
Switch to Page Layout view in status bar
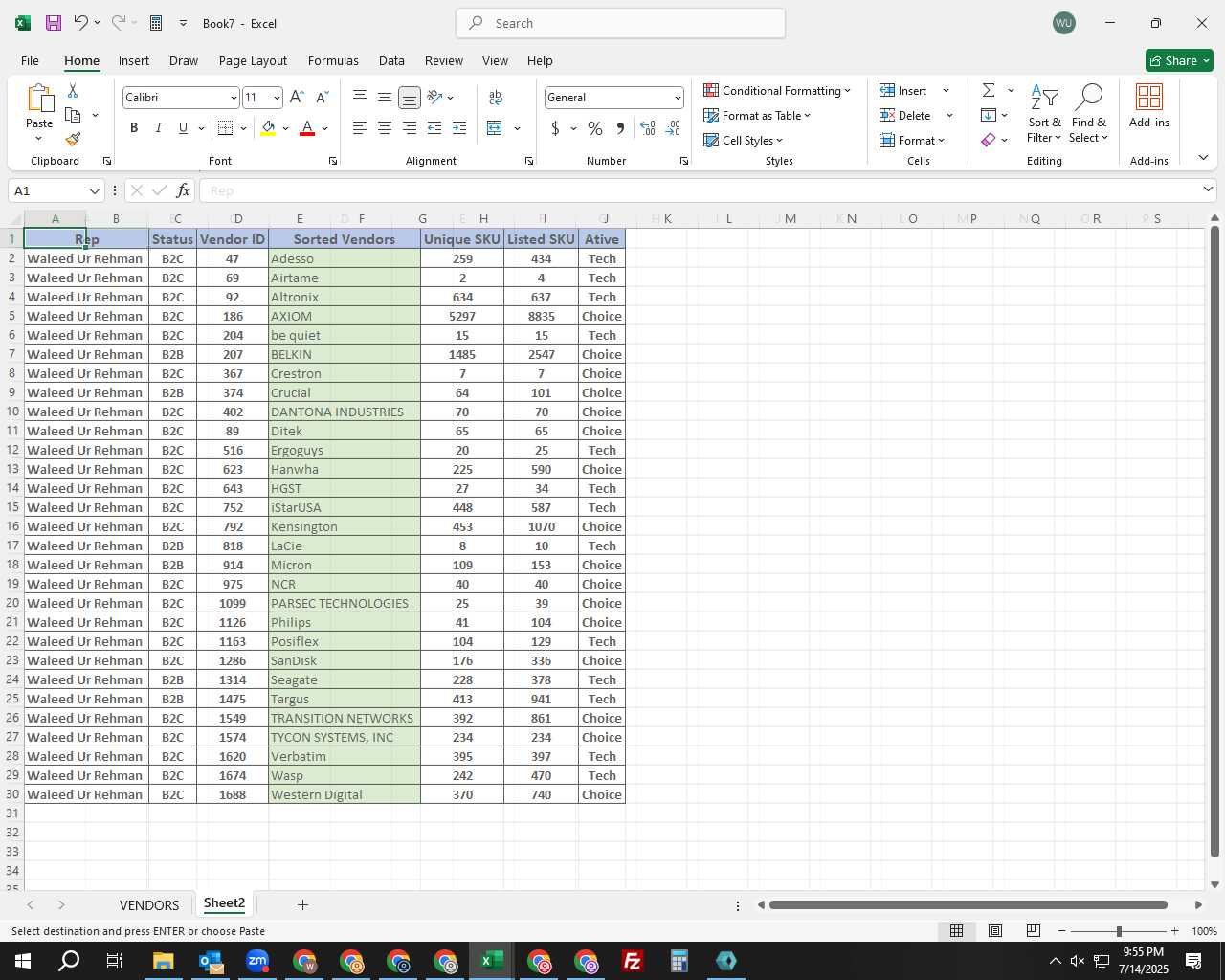995,931
